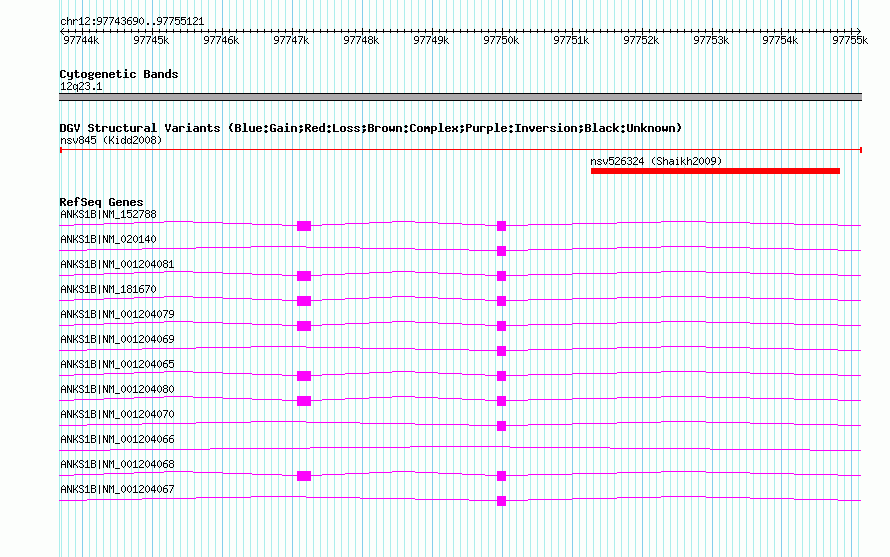Select NM_181670 exon near 97747k
This screenshot has height=557, width=890.
coord(304,301)
